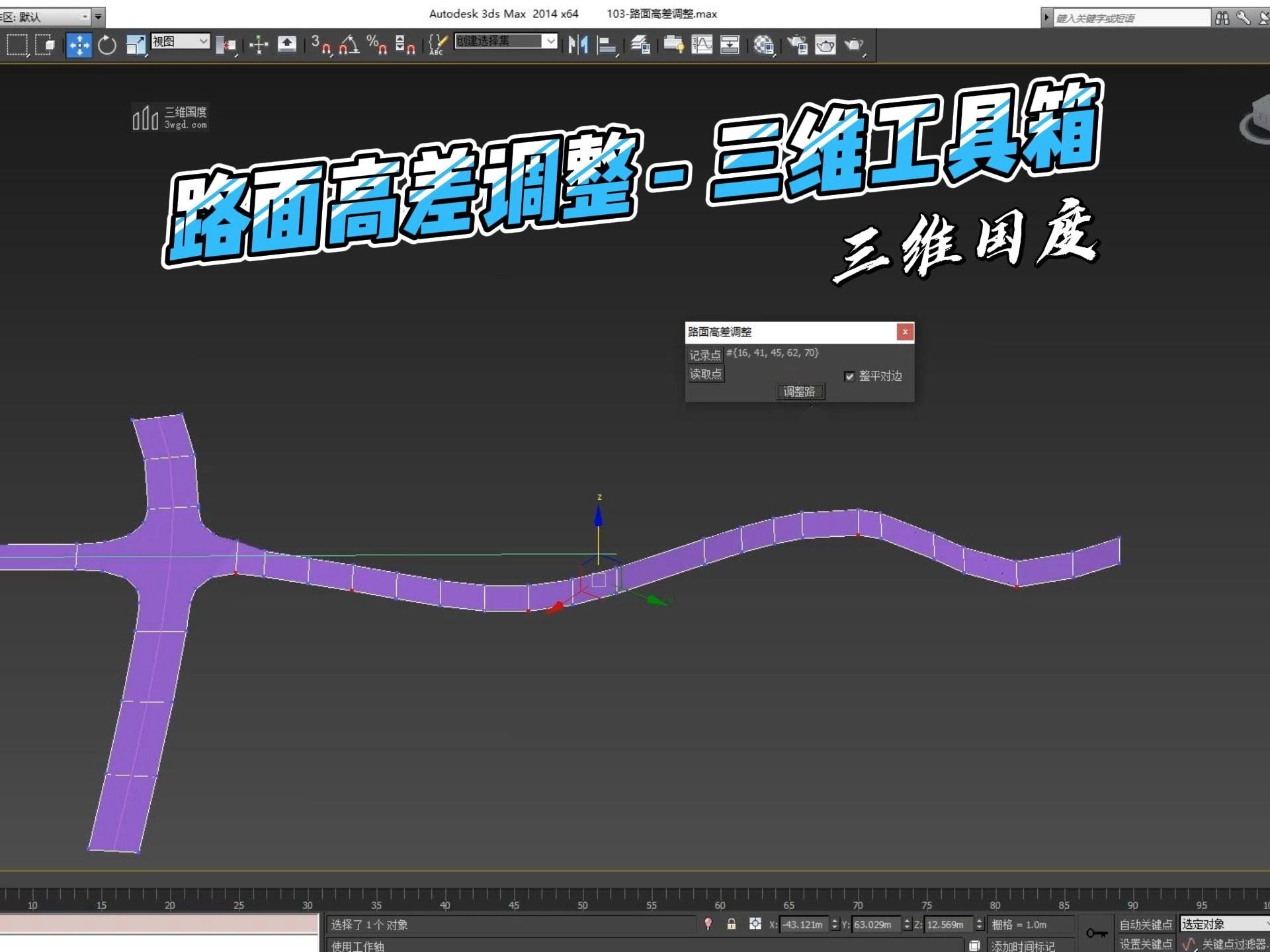1270x952 pixels.
Task: Select the Move transform tool
Action: 79,45
